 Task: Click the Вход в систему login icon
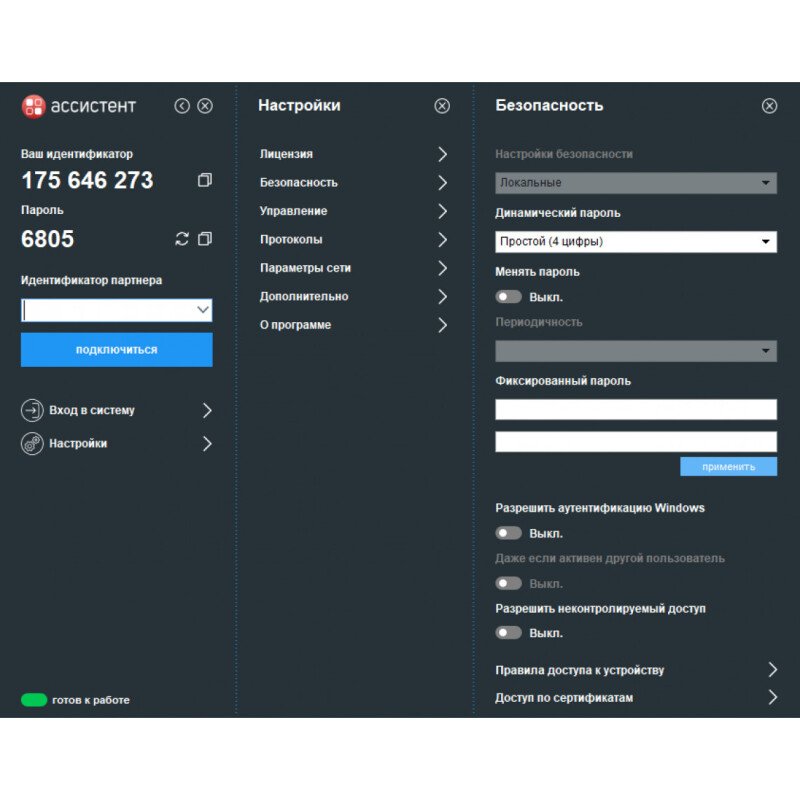point(32,411)
